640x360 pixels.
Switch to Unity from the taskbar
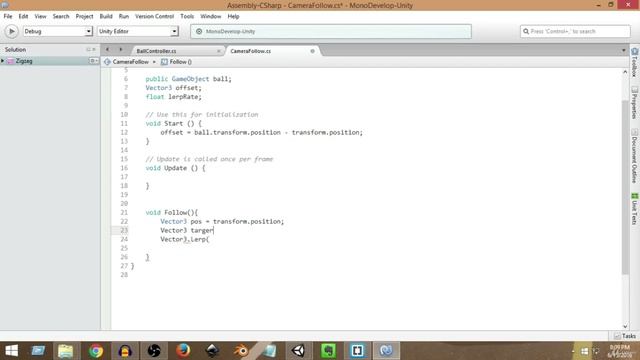298,351
